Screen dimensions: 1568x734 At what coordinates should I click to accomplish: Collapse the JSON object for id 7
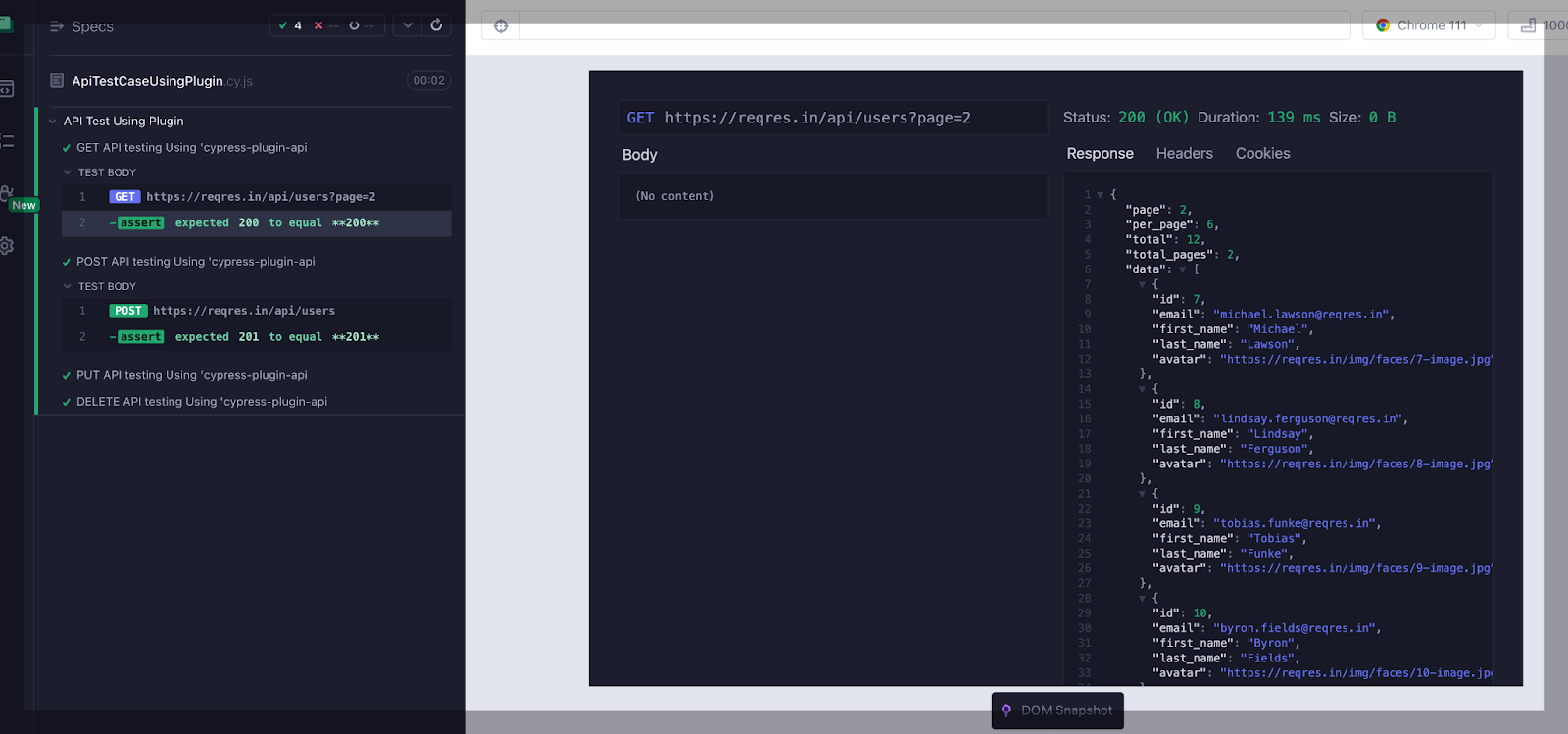point(1142,284)
